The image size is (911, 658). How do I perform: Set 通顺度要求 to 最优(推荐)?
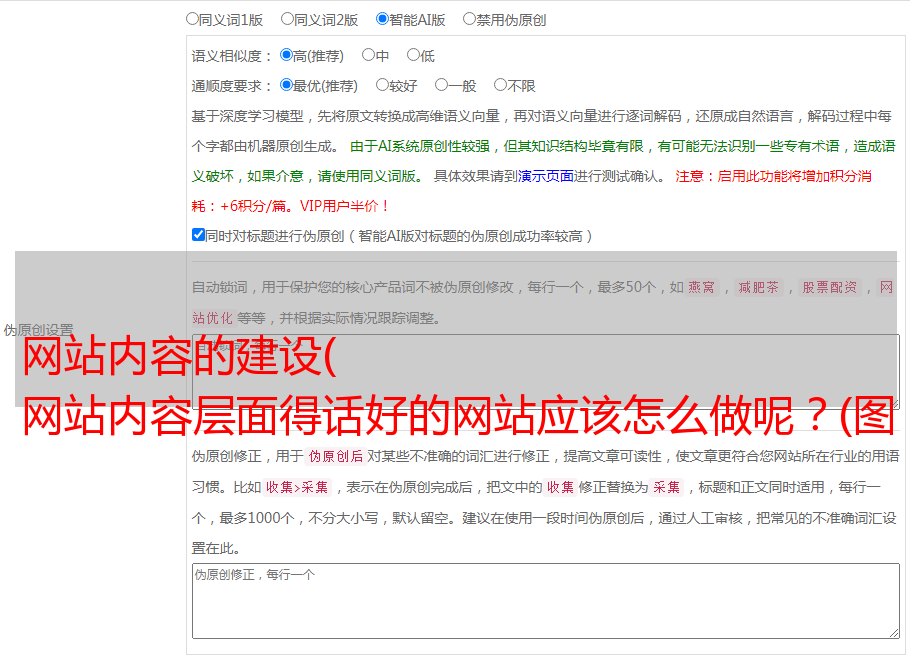point(286,85)
